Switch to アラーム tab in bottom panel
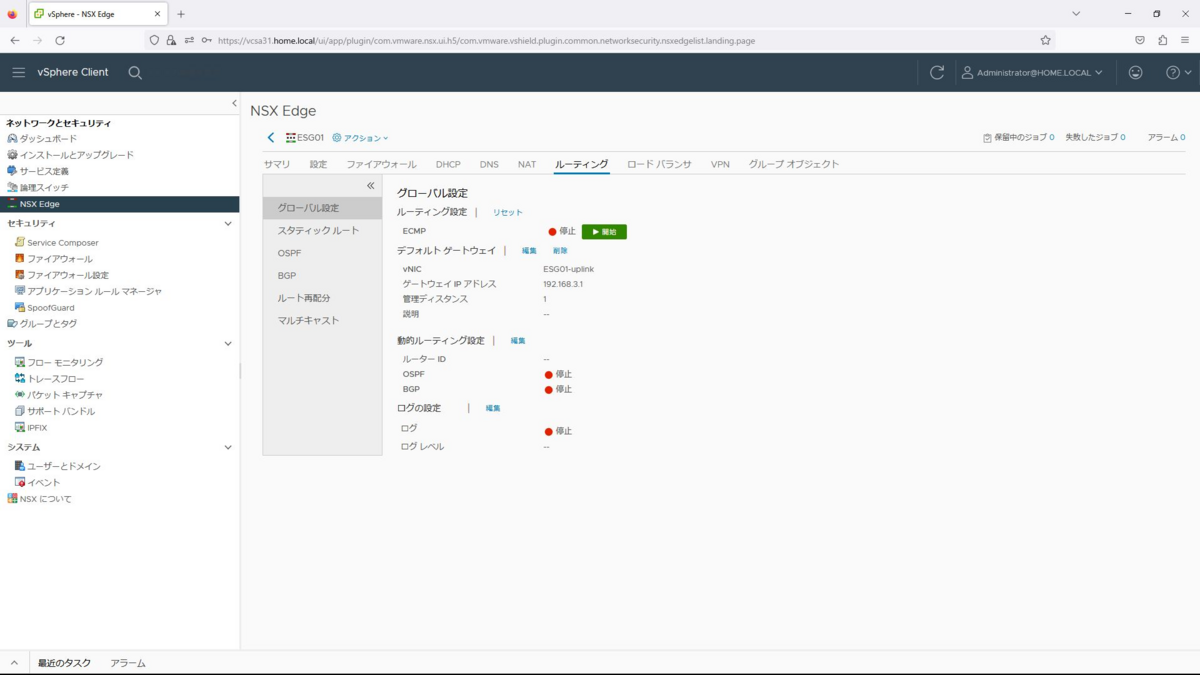1200x675 pixels. (x=128, y=663)
